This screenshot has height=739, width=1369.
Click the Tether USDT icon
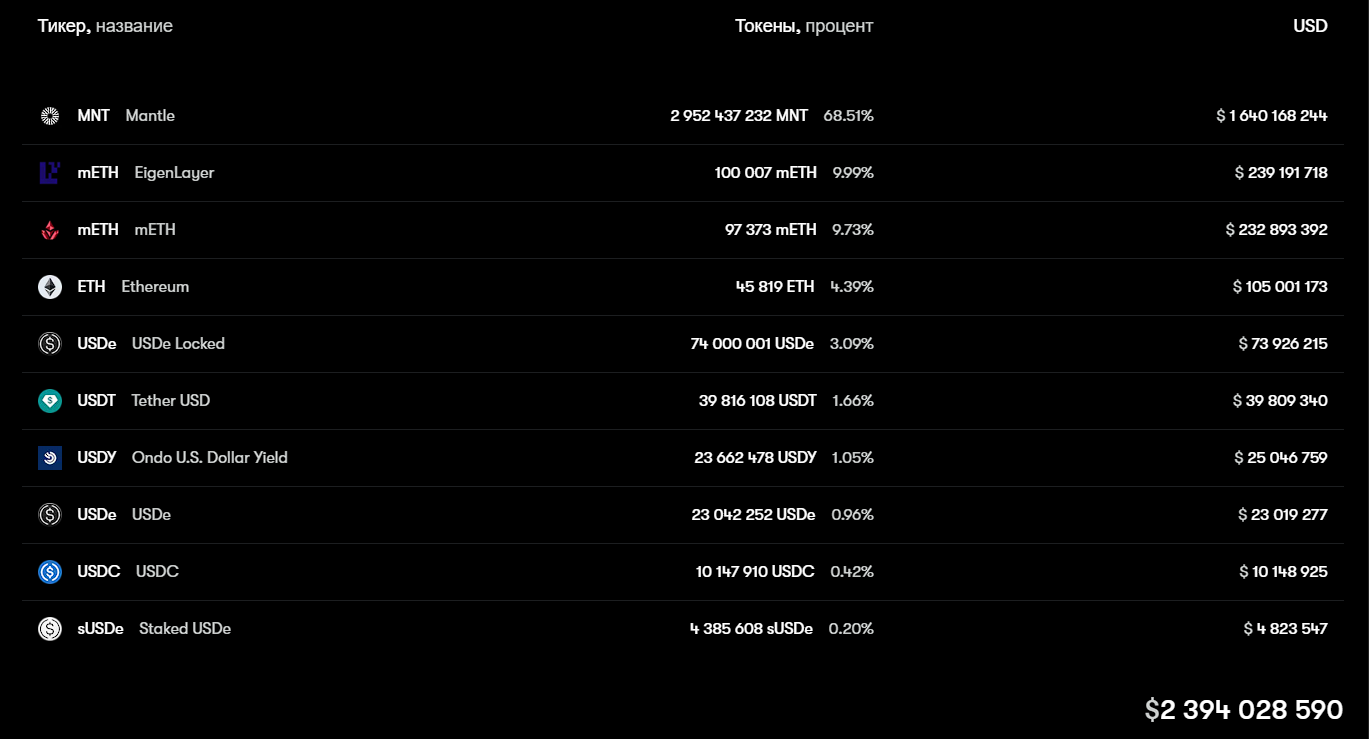pos(50,401)
